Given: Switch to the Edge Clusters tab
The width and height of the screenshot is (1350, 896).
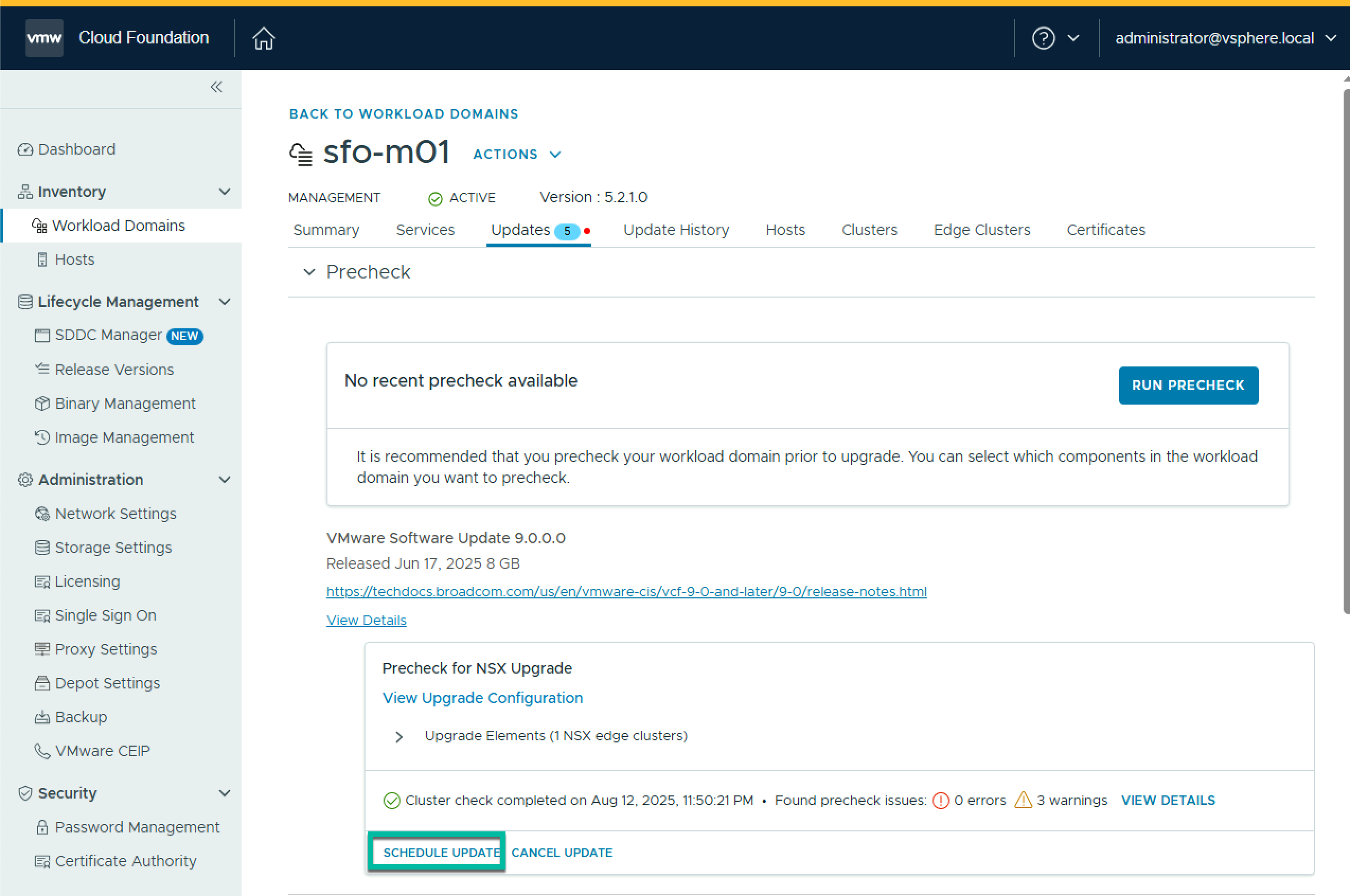Looking at the screenshot, I should (x=981, y=230).
